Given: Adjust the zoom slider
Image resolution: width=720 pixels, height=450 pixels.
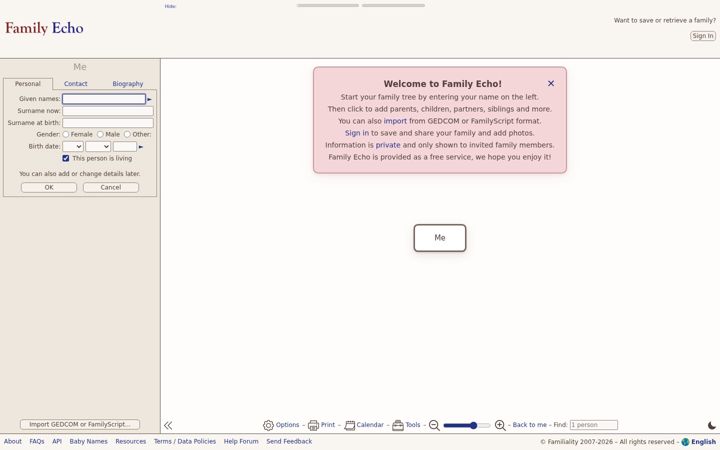Looking at the screenshot, I should click(467, 425).
